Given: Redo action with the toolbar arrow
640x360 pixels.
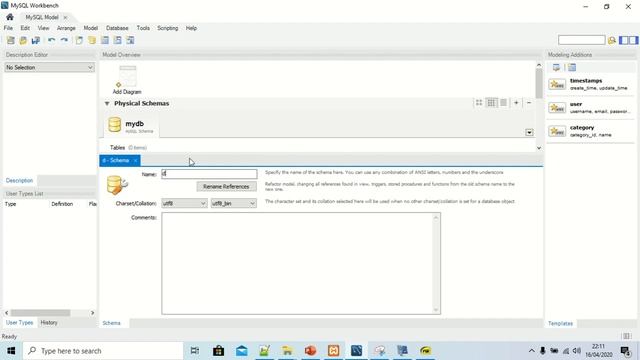Looking at the screenshot, I should point(64,40).
